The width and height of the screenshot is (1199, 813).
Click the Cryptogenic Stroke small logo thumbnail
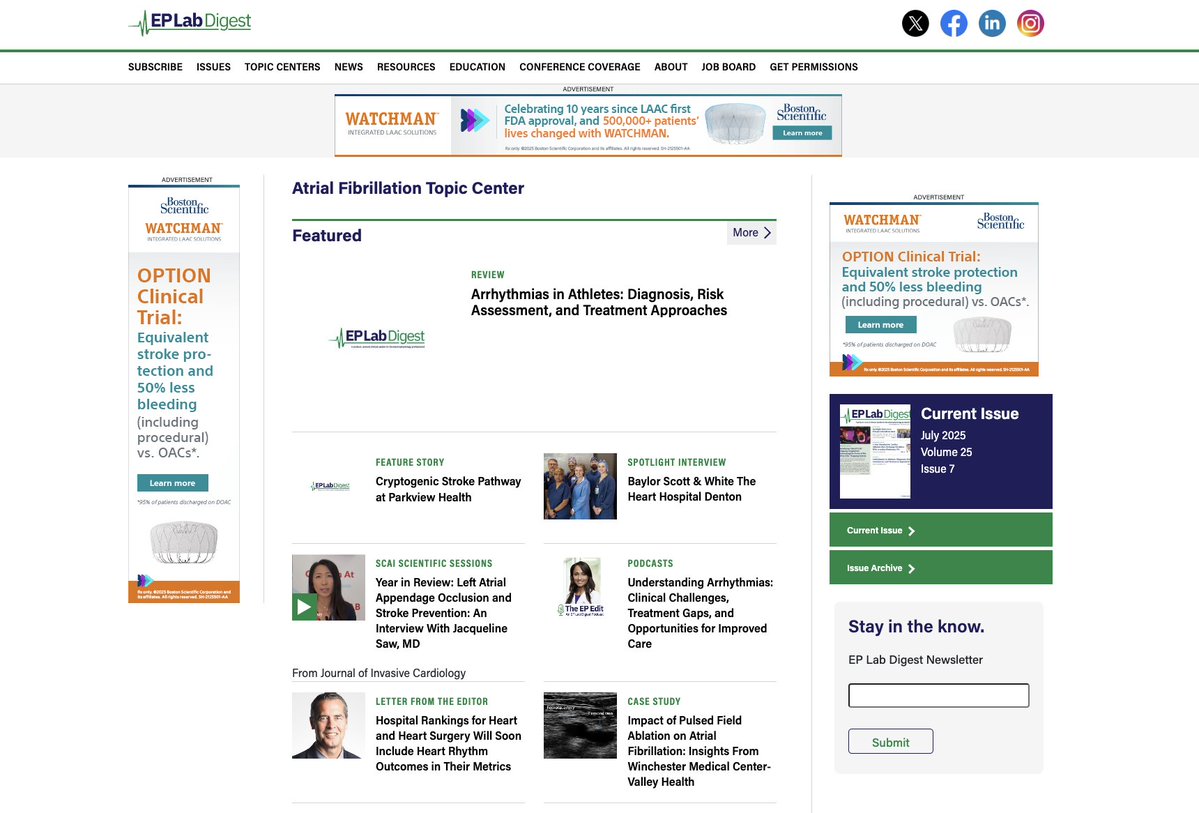(x=330, y=486)
